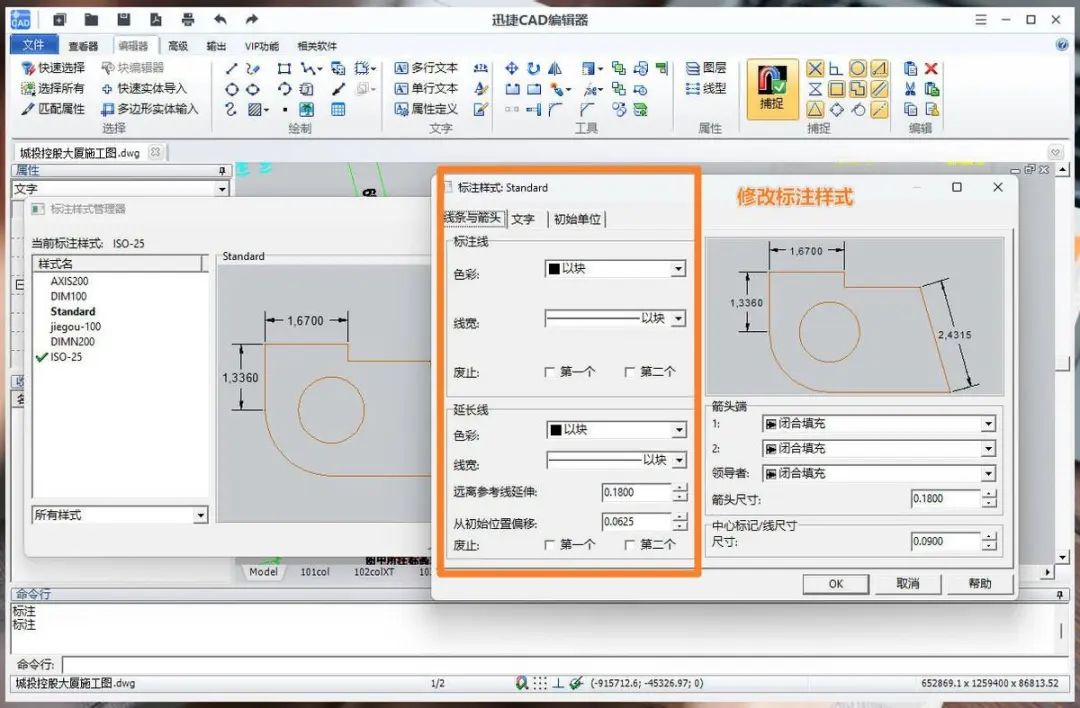1080x708 pixels.
Task: Open the 线宽 dropdown under 标注线
Action: pyautogui.click(x=680, y=317)
